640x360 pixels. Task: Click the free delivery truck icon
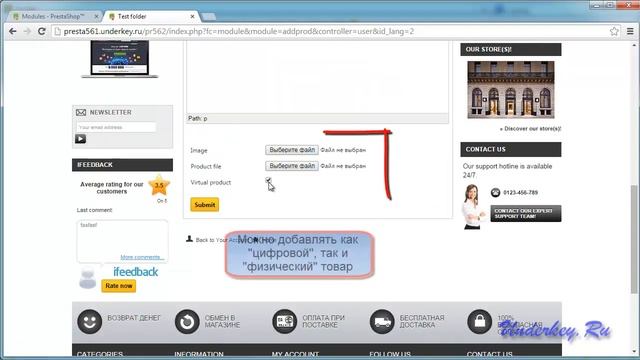click(x=382, y=322)
